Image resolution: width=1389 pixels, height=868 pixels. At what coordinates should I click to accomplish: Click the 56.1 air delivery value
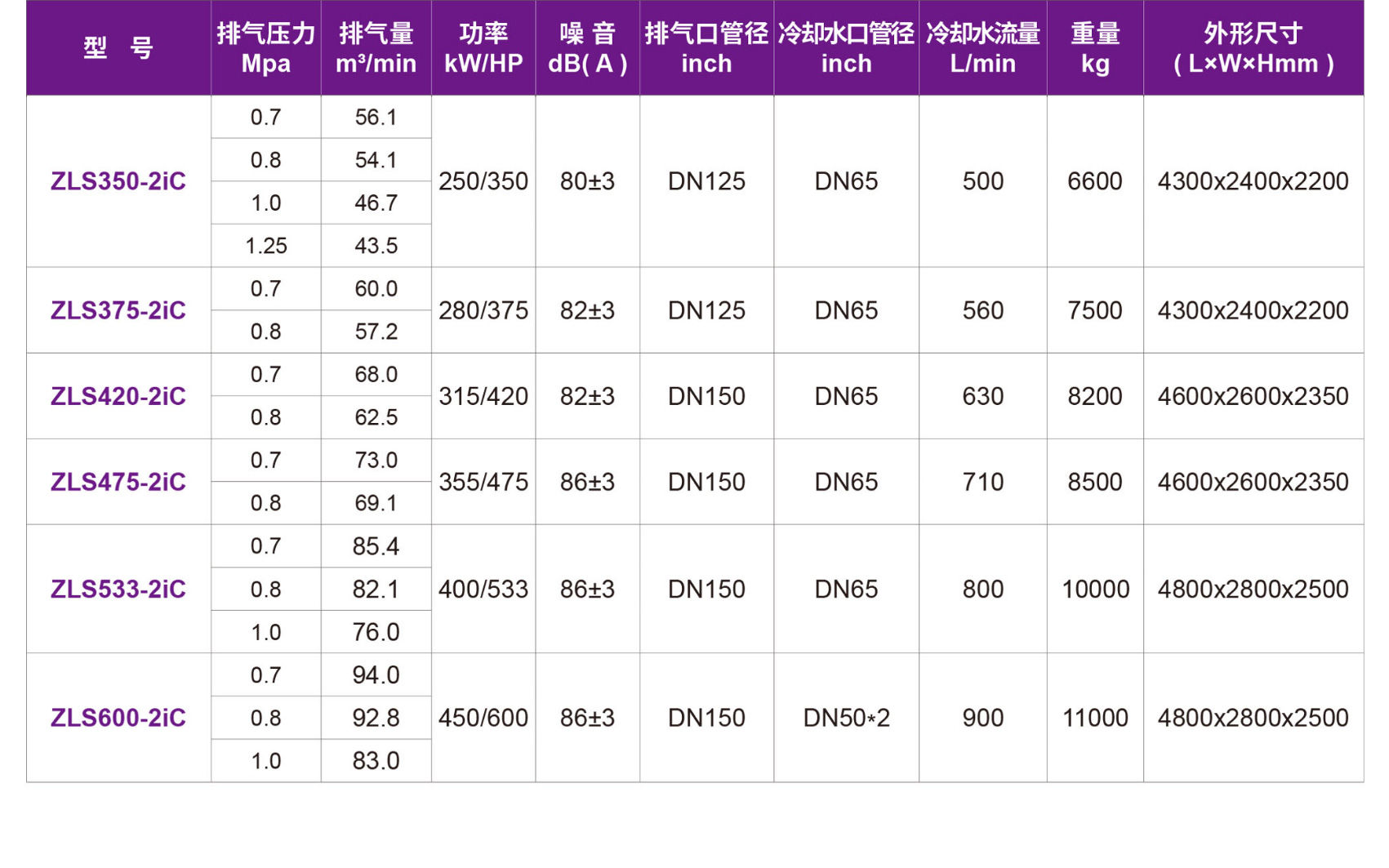(x=376, y=118)
